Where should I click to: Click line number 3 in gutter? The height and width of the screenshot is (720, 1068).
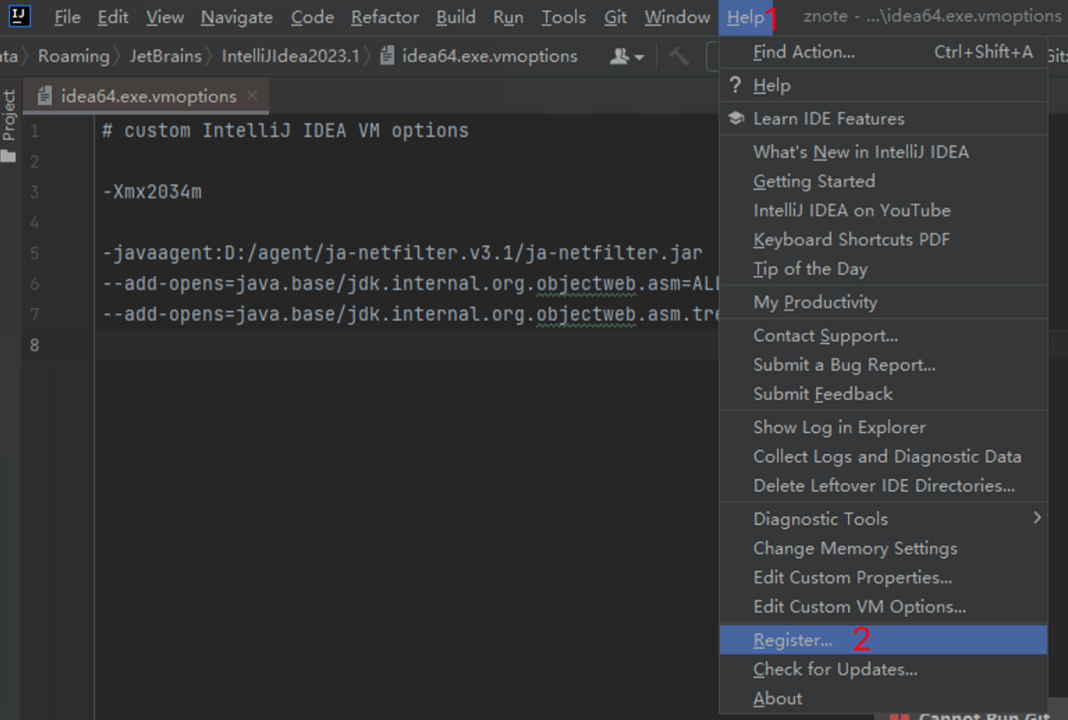(x=35, y=192)
